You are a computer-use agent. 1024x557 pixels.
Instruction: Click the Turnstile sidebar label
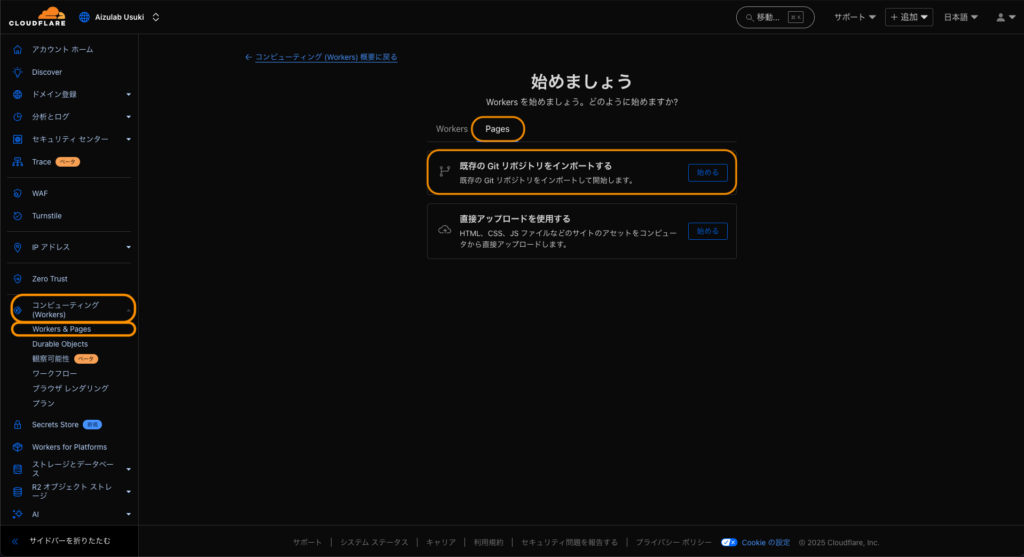47,216
